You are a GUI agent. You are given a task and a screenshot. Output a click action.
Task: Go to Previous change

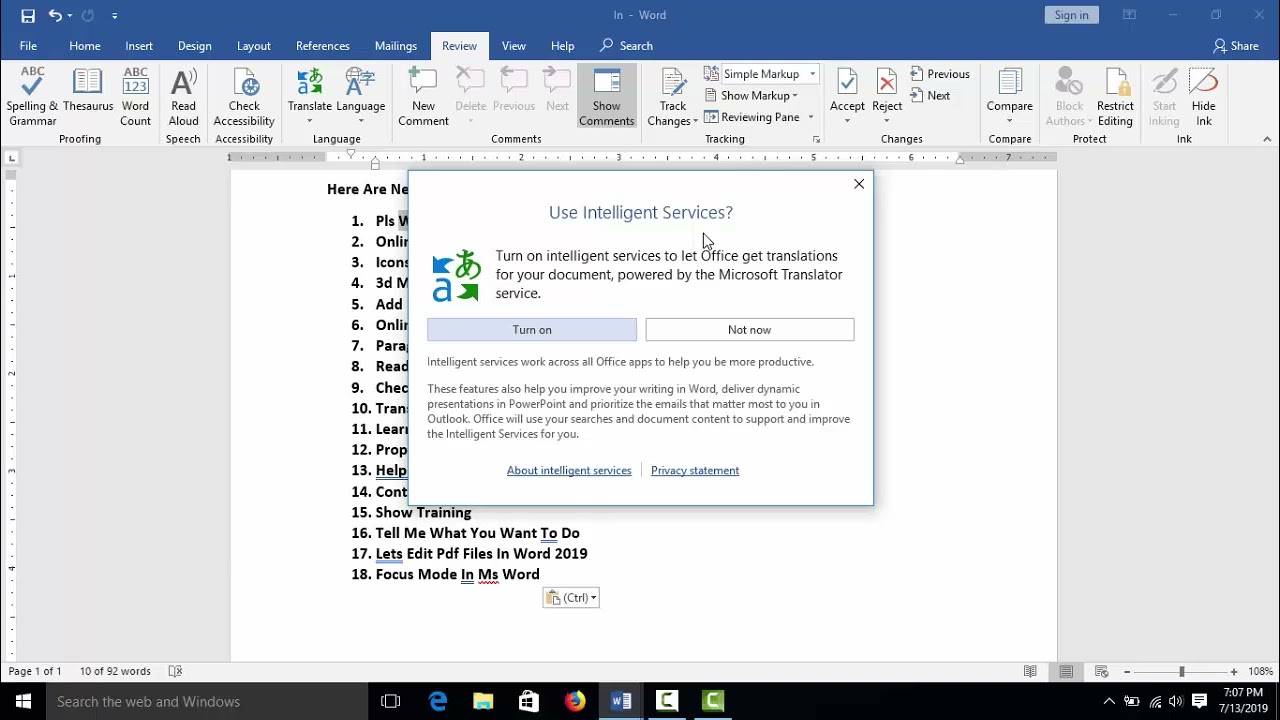pyautogui.click(x=940, y=74)
